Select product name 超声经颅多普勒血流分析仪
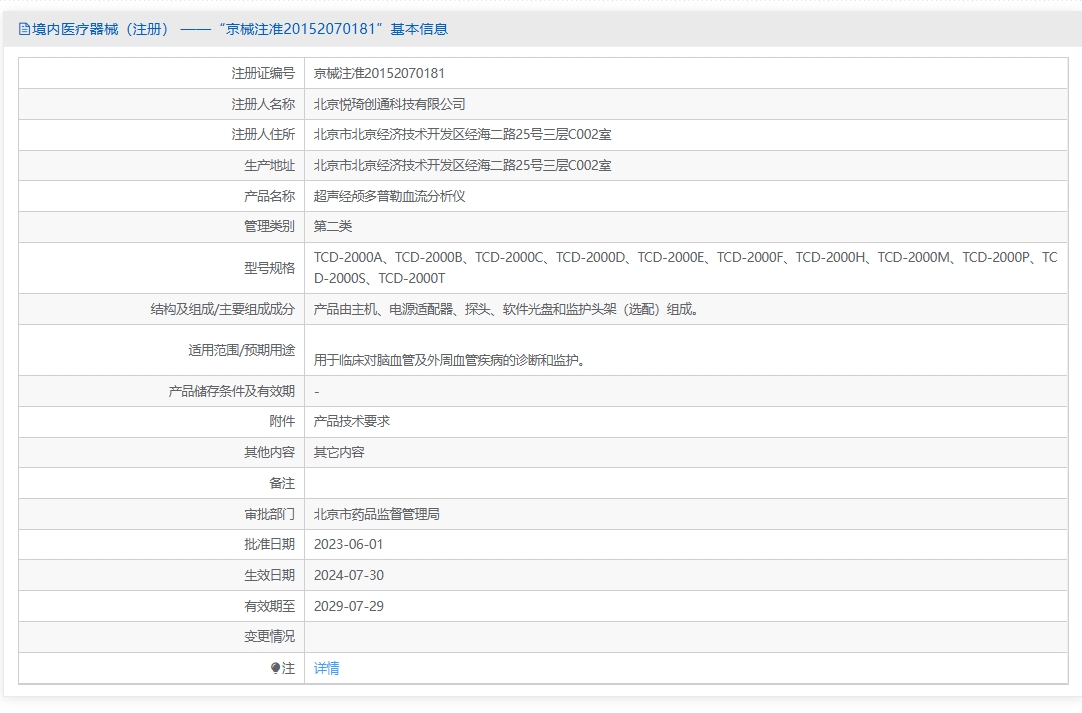Image resolution: width=1082 pixels, height=713 pixels. [389, 196]
